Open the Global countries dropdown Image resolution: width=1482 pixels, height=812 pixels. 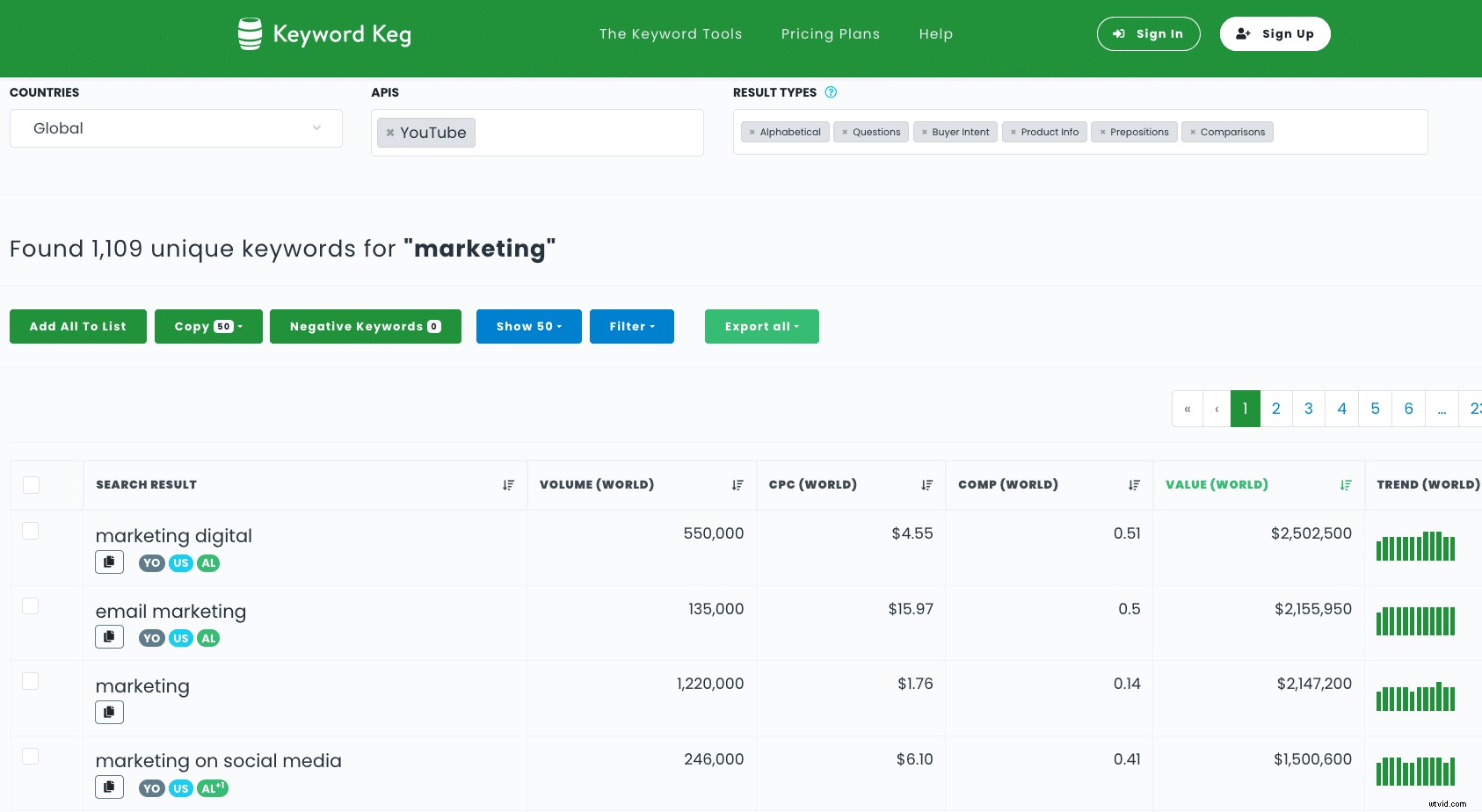(x=175, y=128)
